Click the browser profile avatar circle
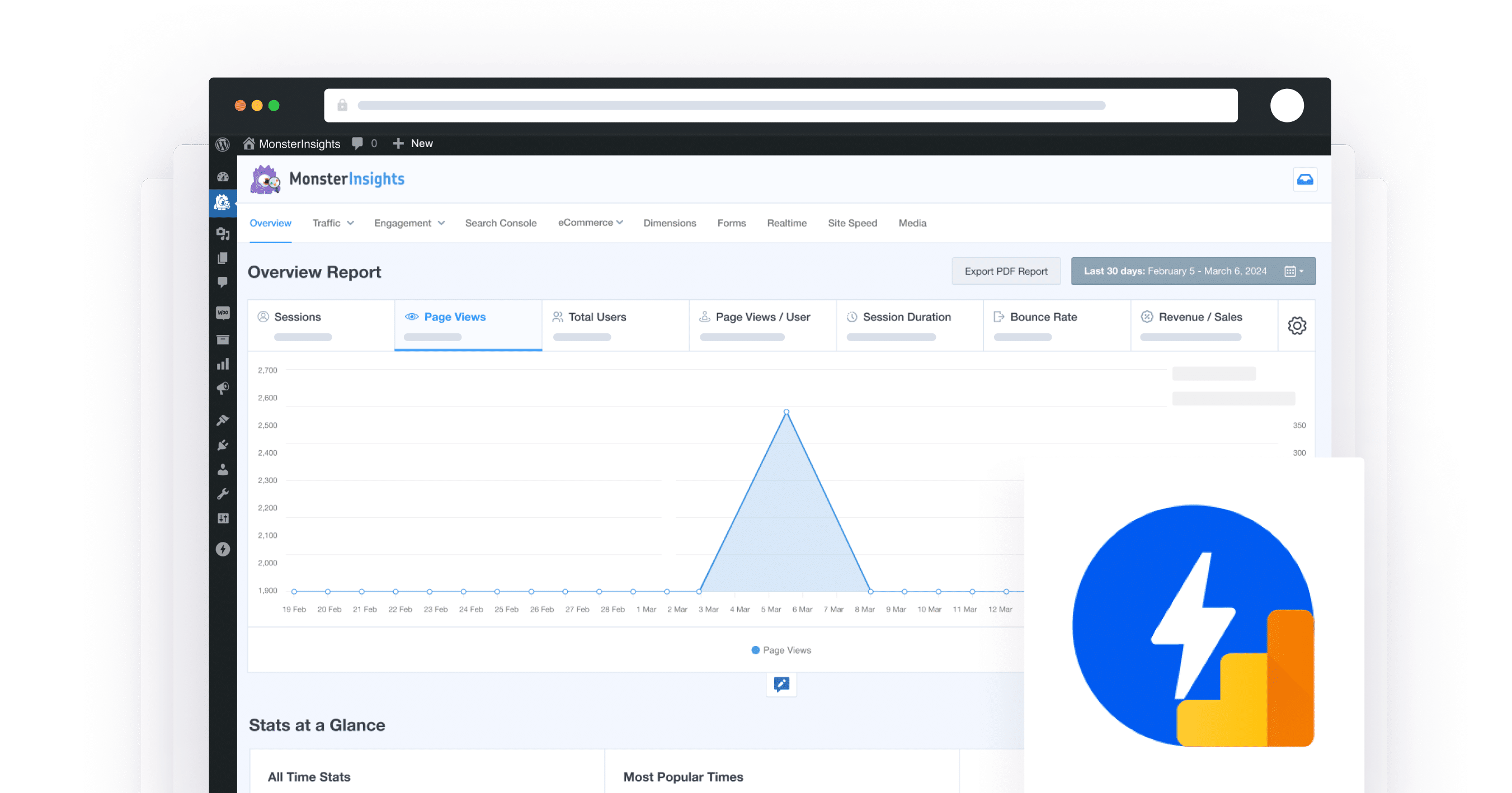 [1287, 106]
